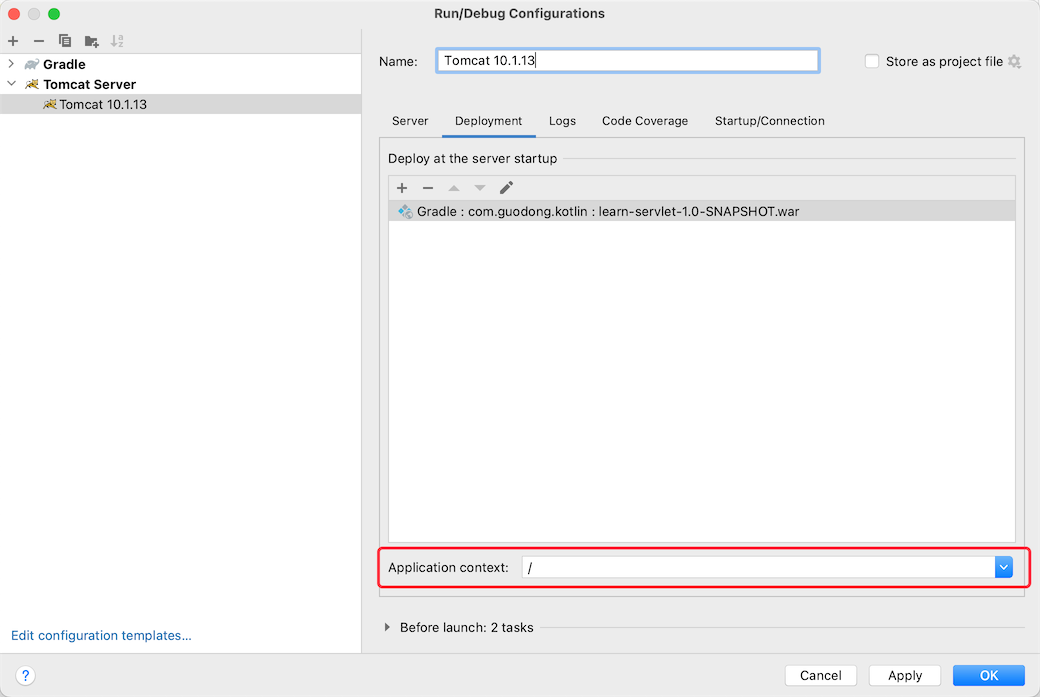
Task: Open the Application context dropdown
Action: point(1003,567)
